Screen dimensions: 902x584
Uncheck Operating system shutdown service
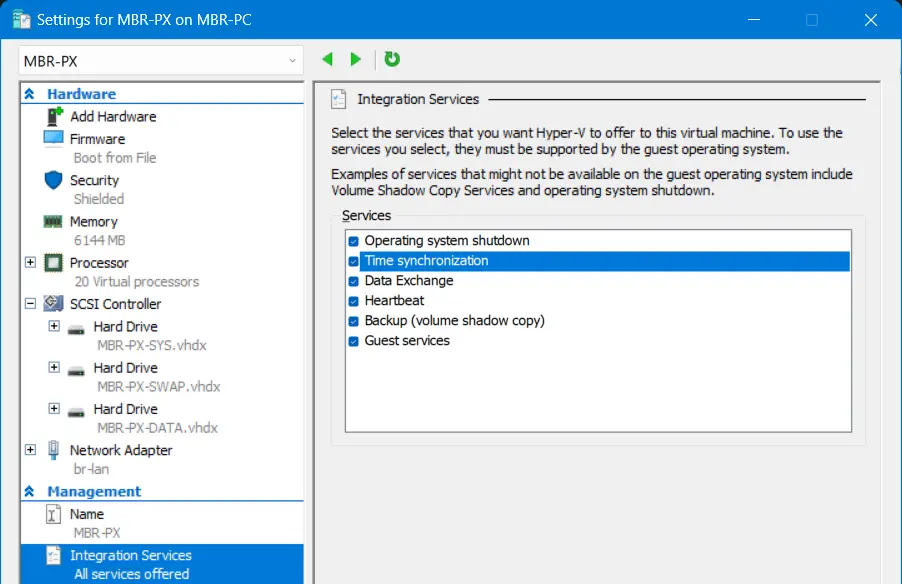pos(353,241)
